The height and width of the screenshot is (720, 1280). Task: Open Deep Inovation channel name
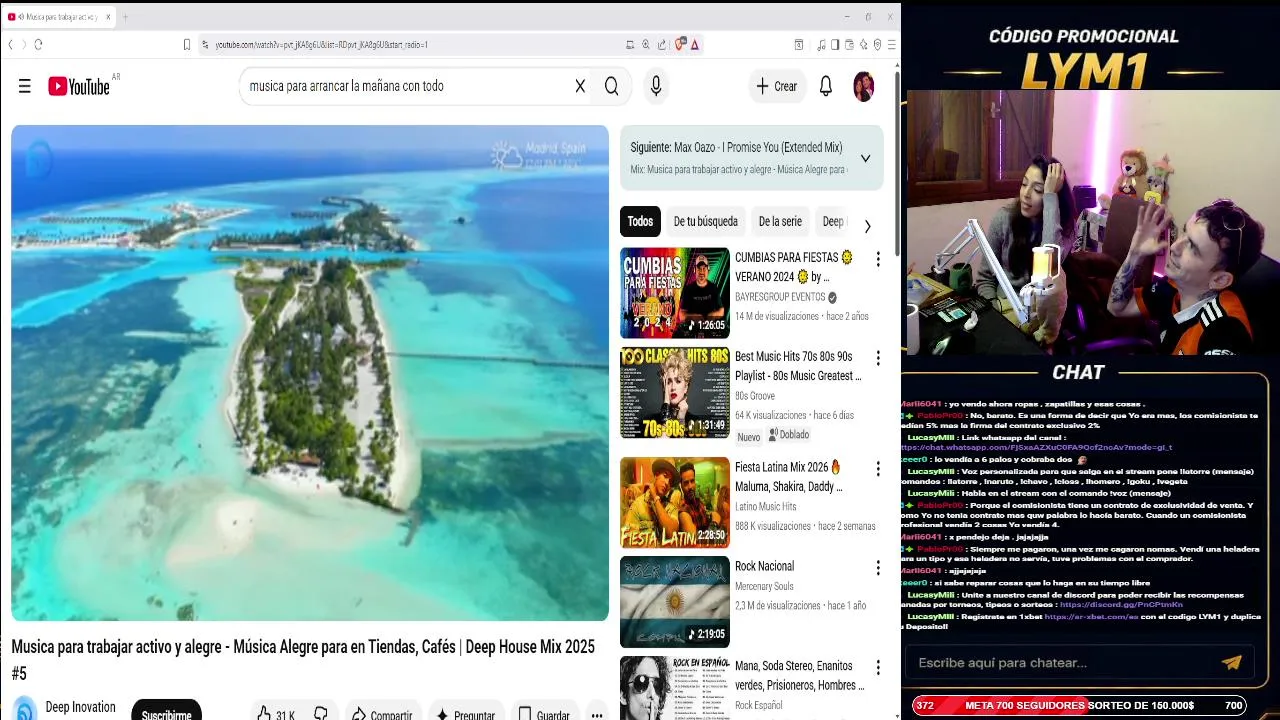pos(80,707)
